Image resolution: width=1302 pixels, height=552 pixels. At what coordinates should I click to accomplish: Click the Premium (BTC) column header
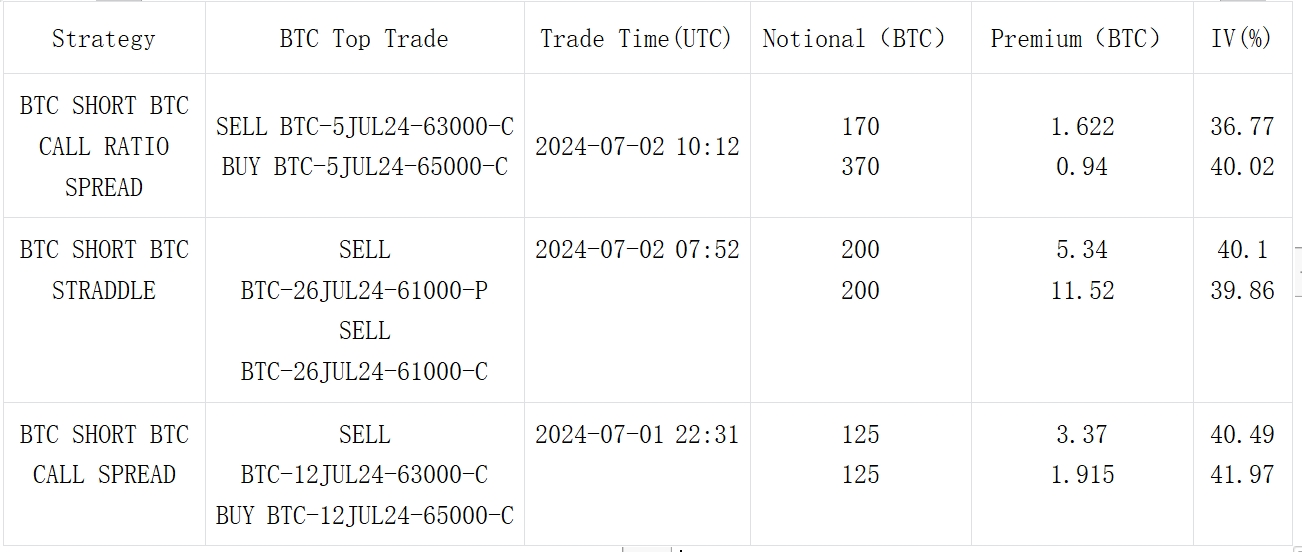pos(1076,39)
